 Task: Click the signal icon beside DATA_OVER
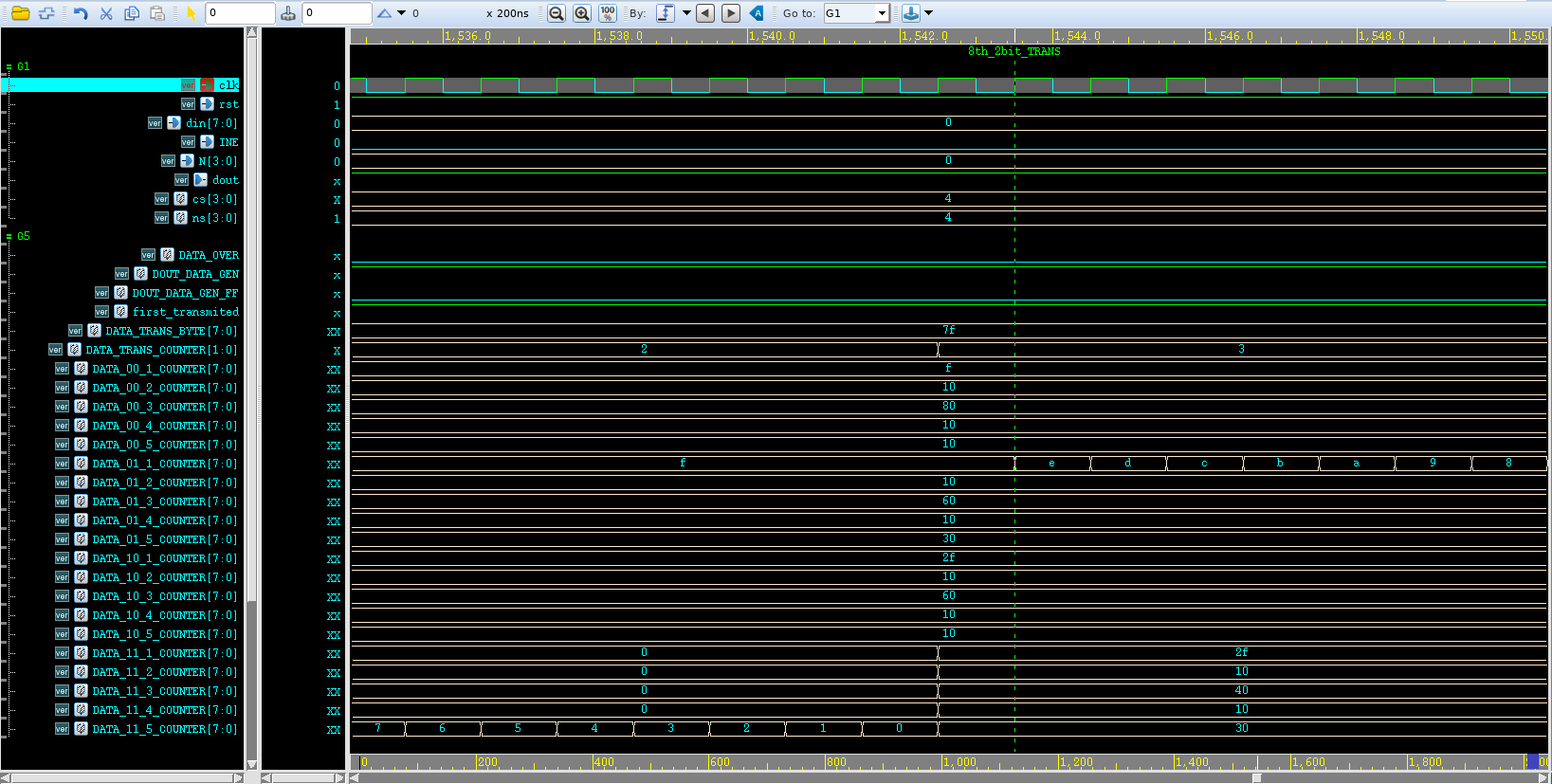[167, 255]
